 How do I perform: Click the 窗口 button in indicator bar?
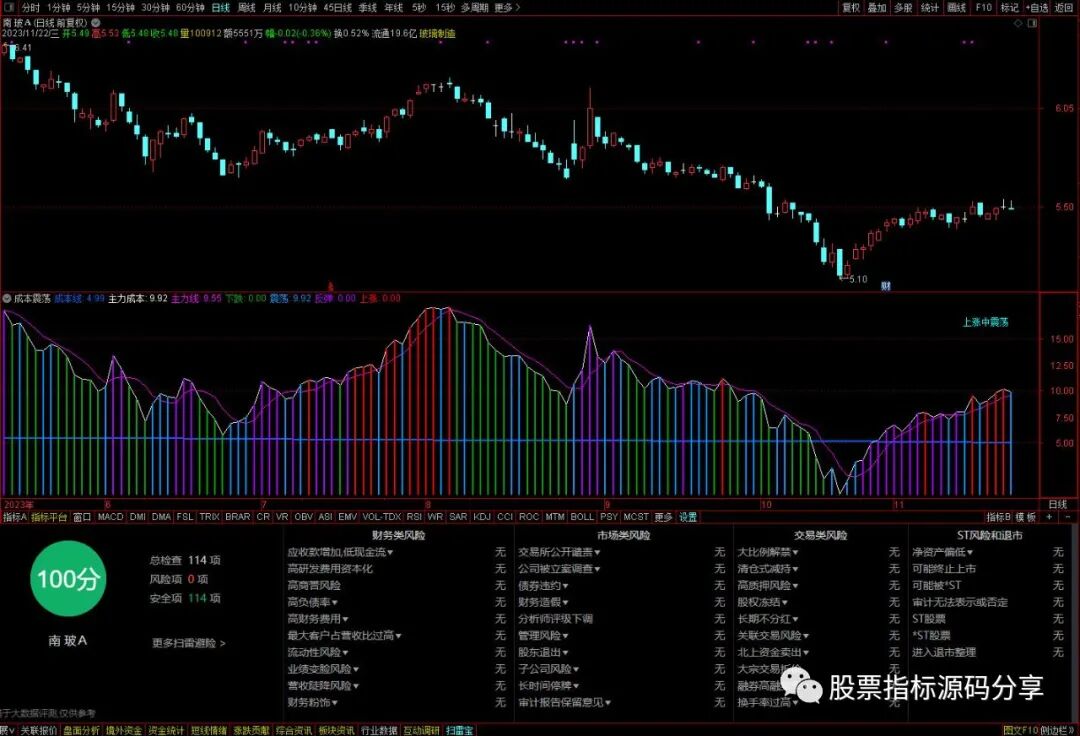(x=82, y=517)
